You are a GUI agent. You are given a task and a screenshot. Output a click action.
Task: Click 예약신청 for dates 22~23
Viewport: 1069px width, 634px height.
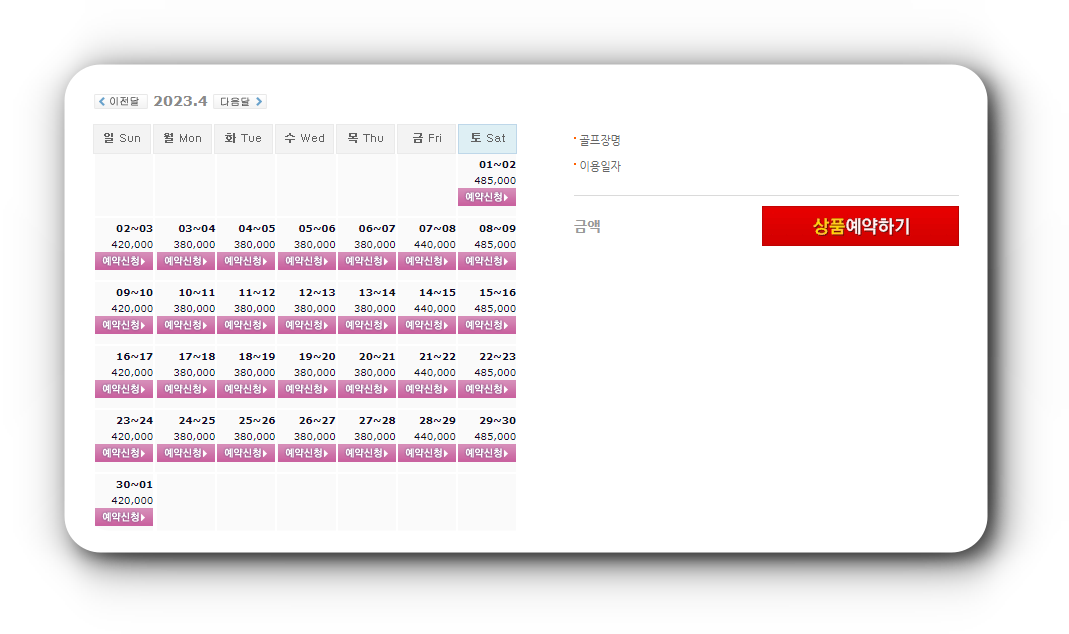[487, 389]
